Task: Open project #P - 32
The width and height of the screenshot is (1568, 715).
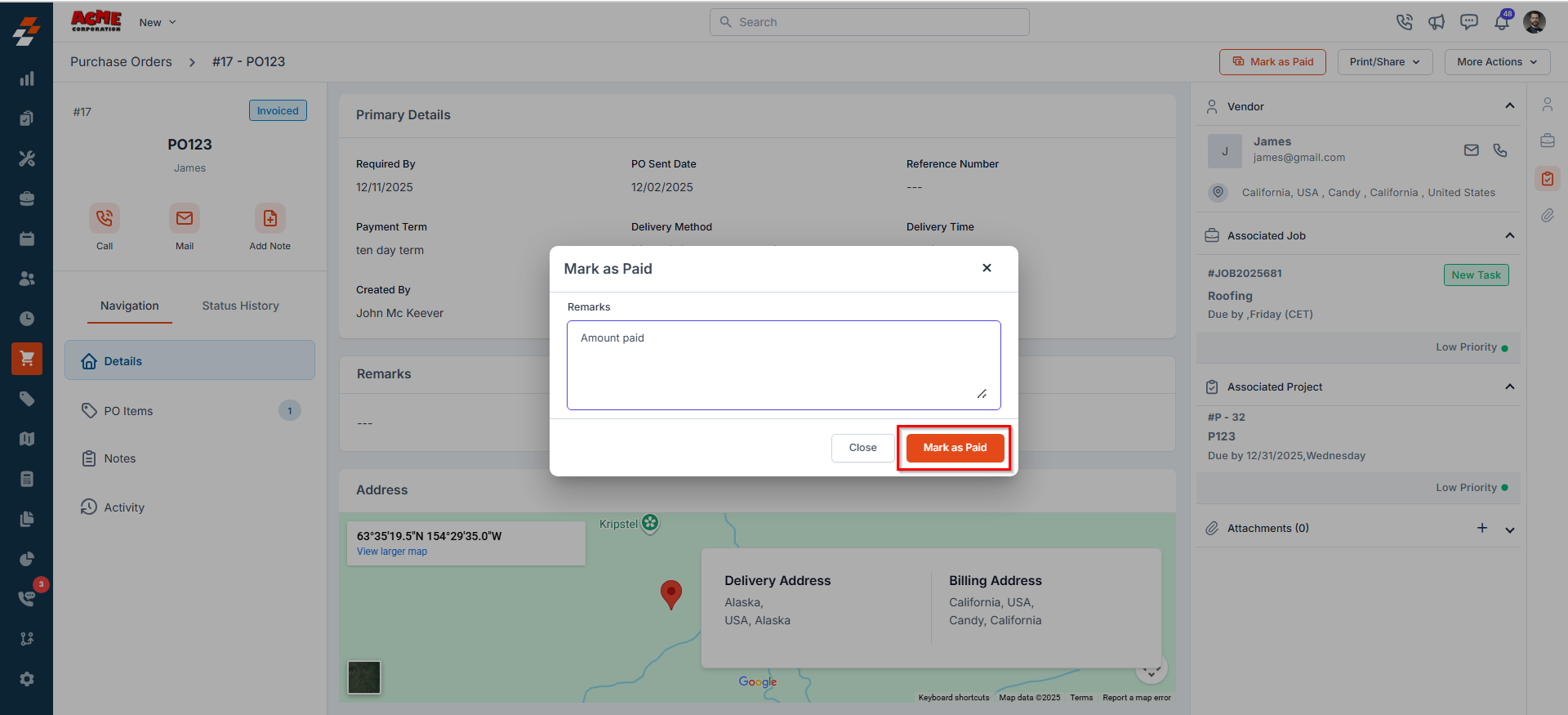Action: [1227, 418]
